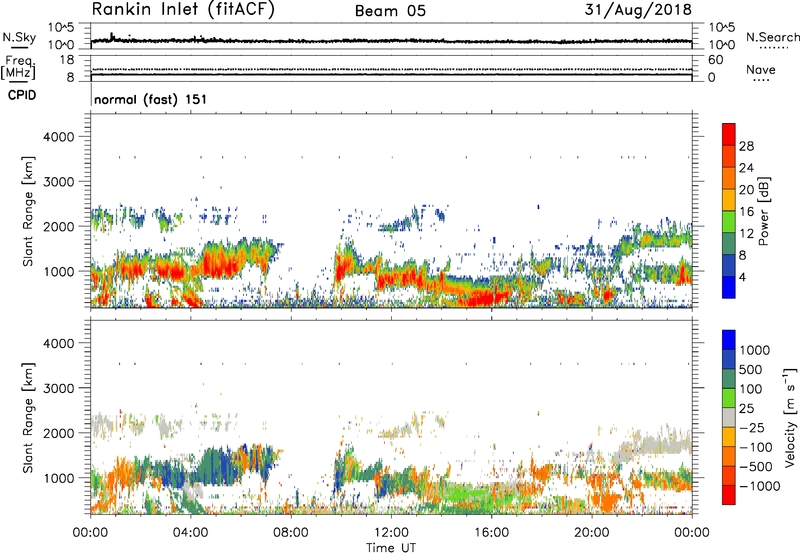Click the 'Slant Range [km]' label of velocity panel

point(28,418)
